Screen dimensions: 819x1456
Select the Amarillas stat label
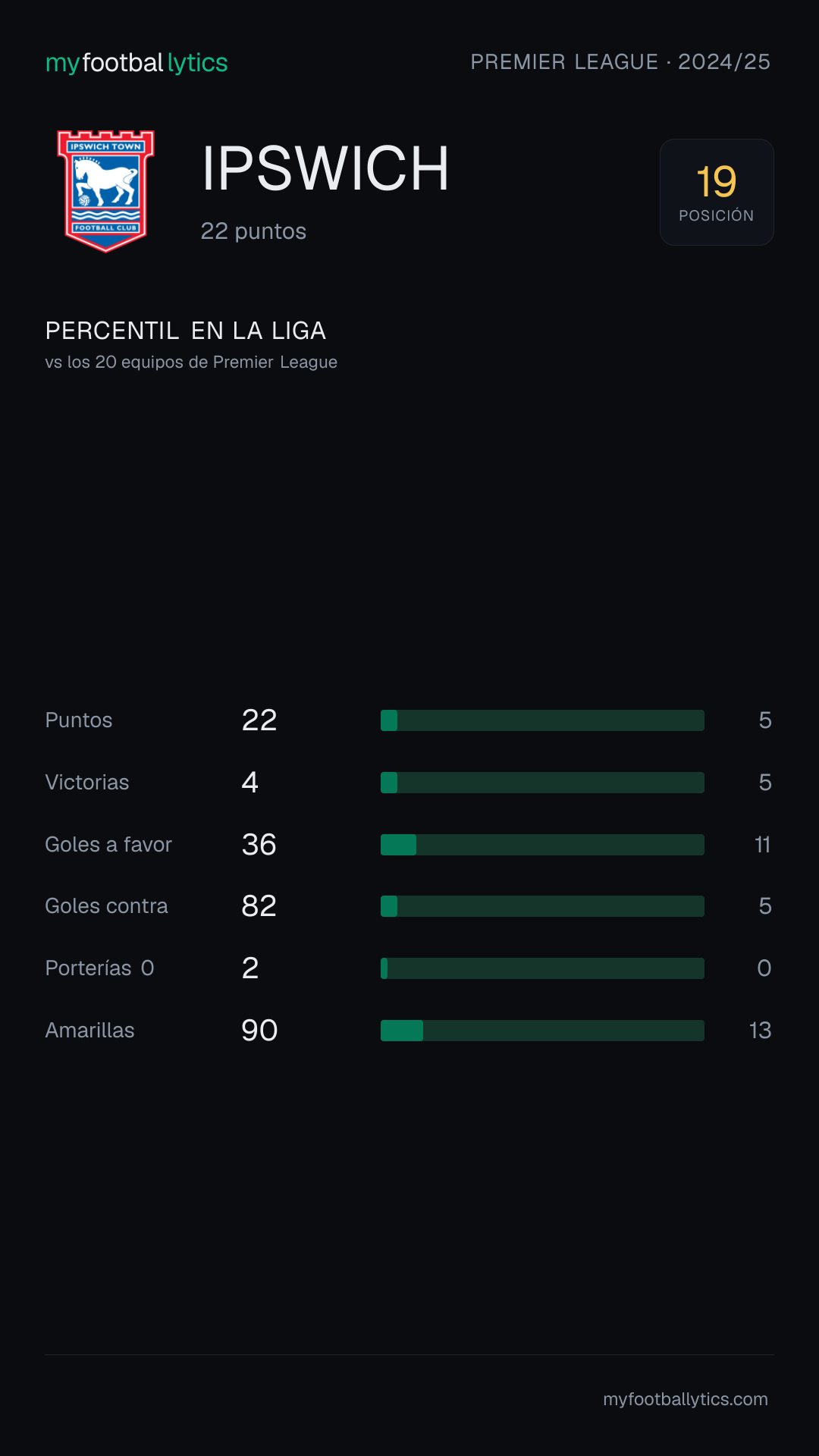click(x=90, y=1031)
